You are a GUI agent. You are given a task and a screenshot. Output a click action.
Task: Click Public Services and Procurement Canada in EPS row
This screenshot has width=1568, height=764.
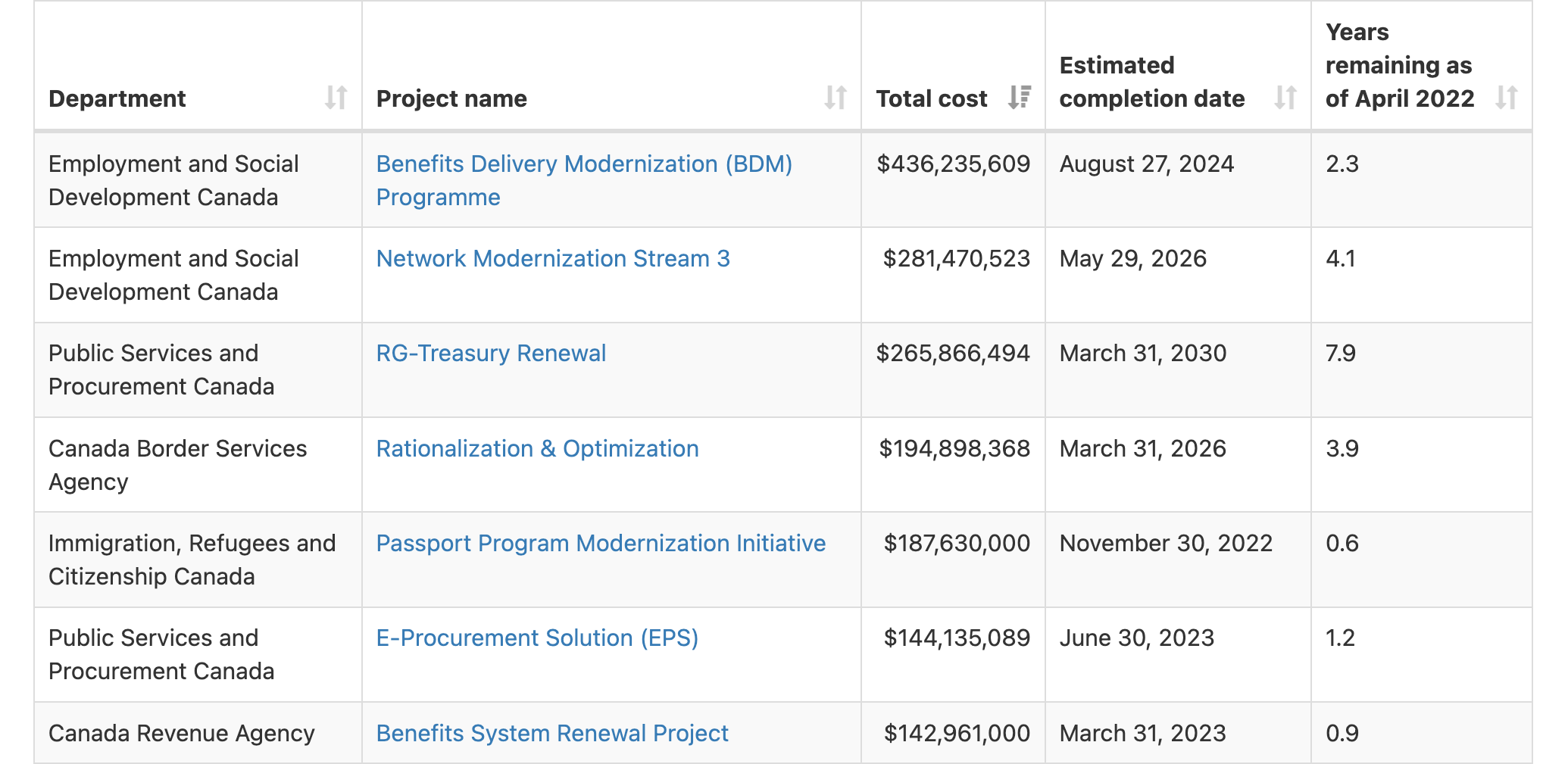tap(198, 655)
